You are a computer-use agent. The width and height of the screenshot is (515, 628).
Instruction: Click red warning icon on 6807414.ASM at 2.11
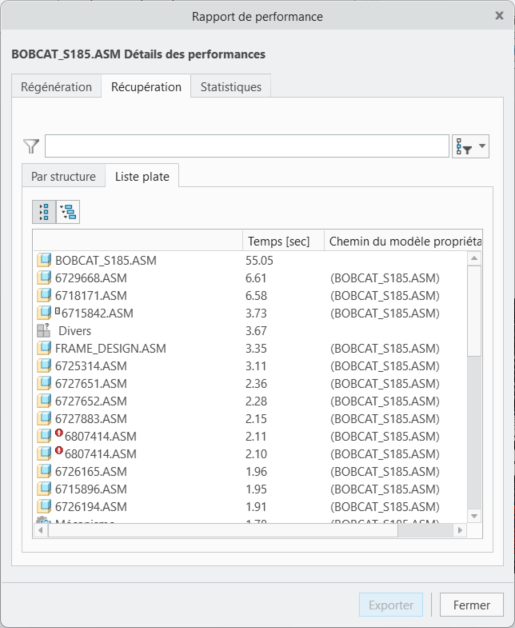coord(59,433)
